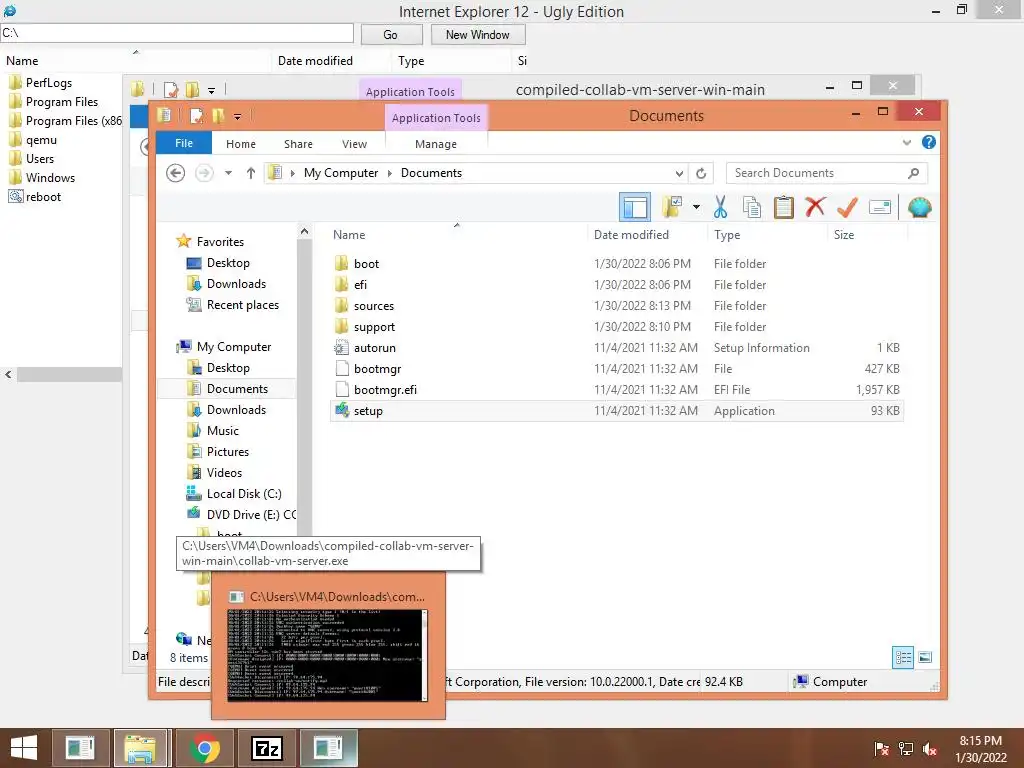Open Documents quick access toolbar dropdown
This screenshot has height=768, width=1024.
(x=238, y=117)
